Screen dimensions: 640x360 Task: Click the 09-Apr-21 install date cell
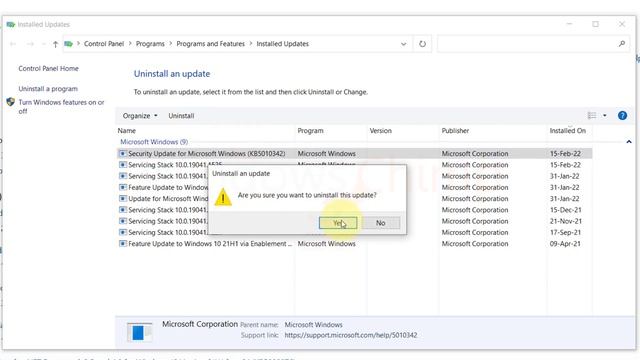tap(565, 244)
